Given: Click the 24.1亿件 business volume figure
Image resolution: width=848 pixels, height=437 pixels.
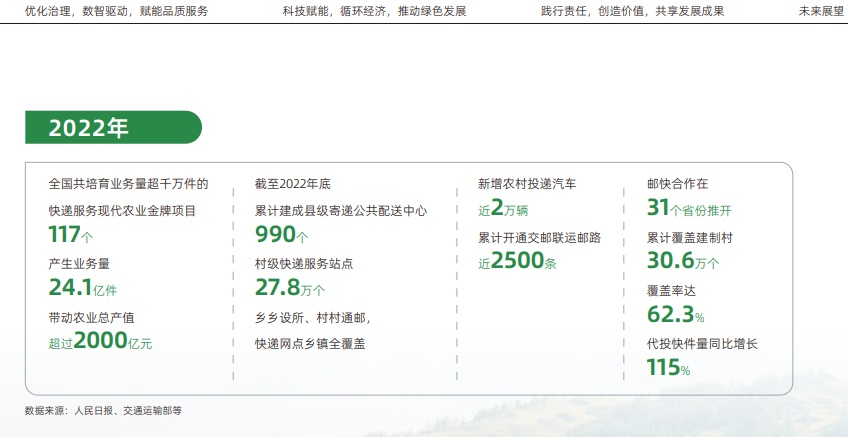Looking at the screenshot, I should (83, 289).
